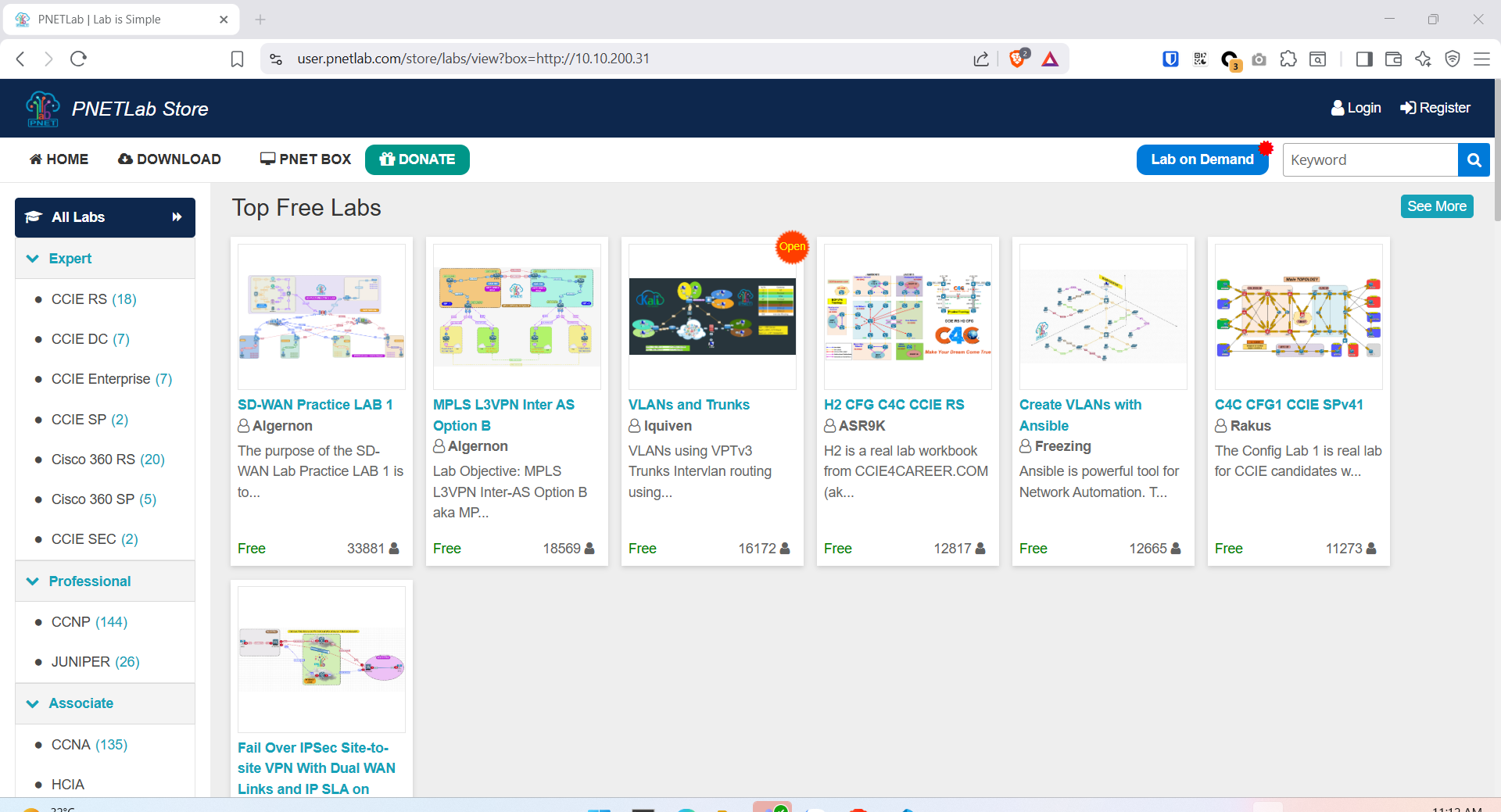This screenshot has height=812, width=1501.
Task: Collapse the Professional category
Action: (105, 581)
